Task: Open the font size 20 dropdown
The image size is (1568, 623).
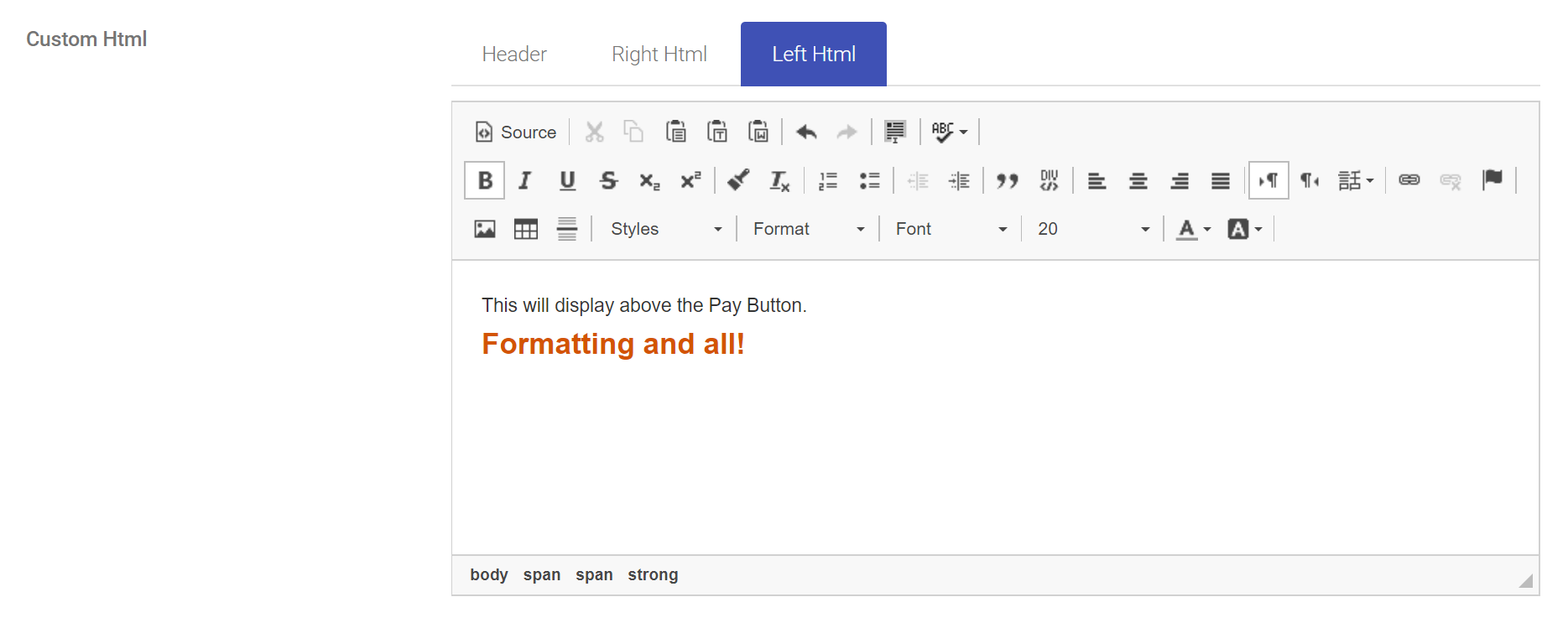Action: coord(1093,229)
